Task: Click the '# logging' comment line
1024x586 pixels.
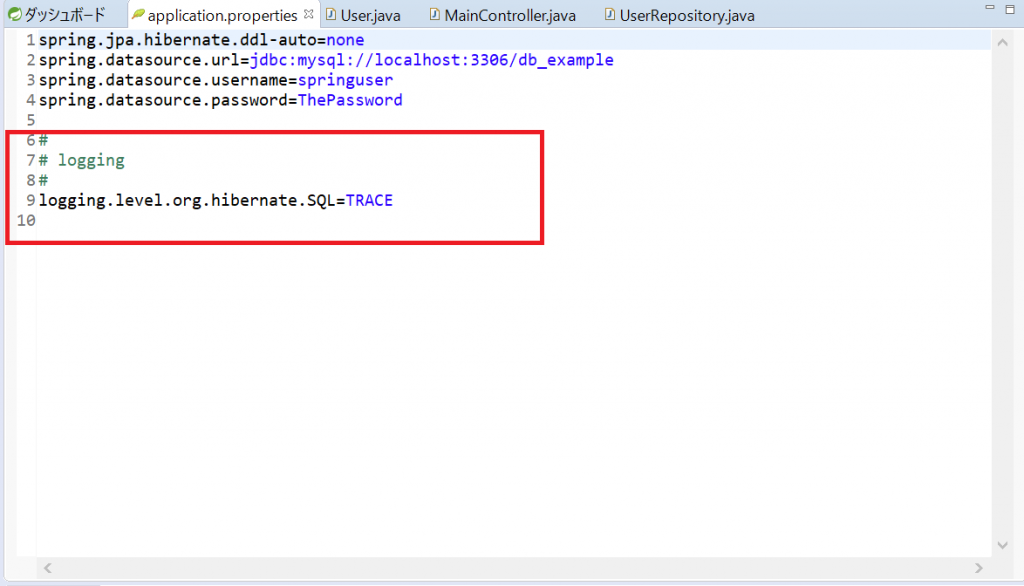Action: (90, 160)
